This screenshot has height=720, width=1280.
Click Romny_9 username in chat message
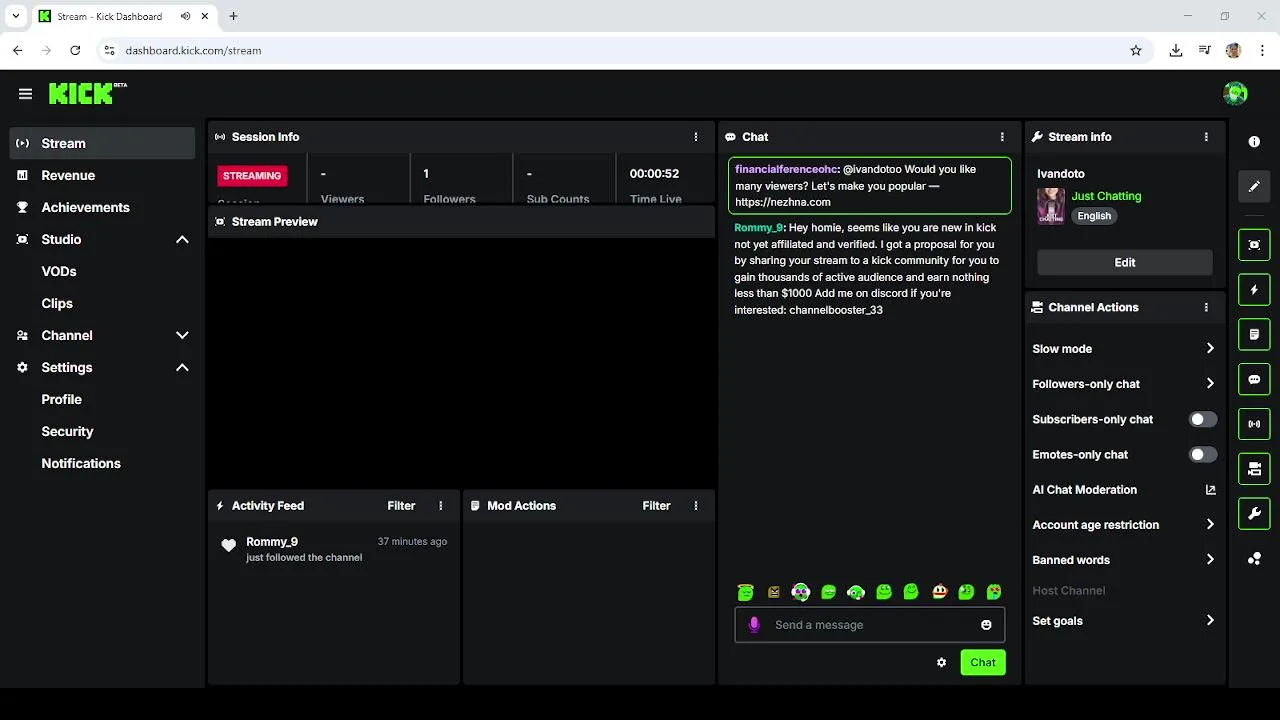coord(758,228)
